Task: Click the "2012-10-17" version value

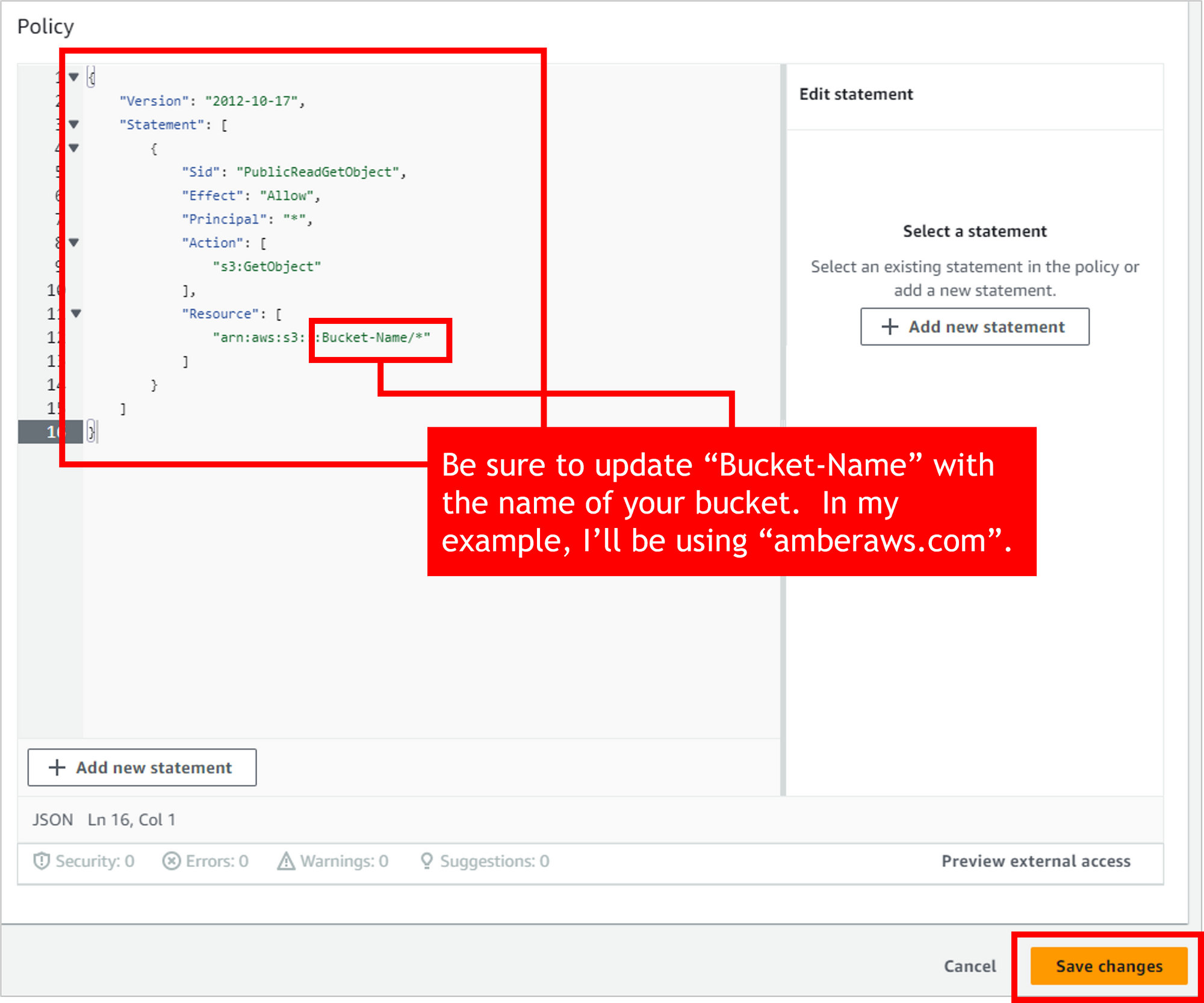Action: [x=251, y=101]
